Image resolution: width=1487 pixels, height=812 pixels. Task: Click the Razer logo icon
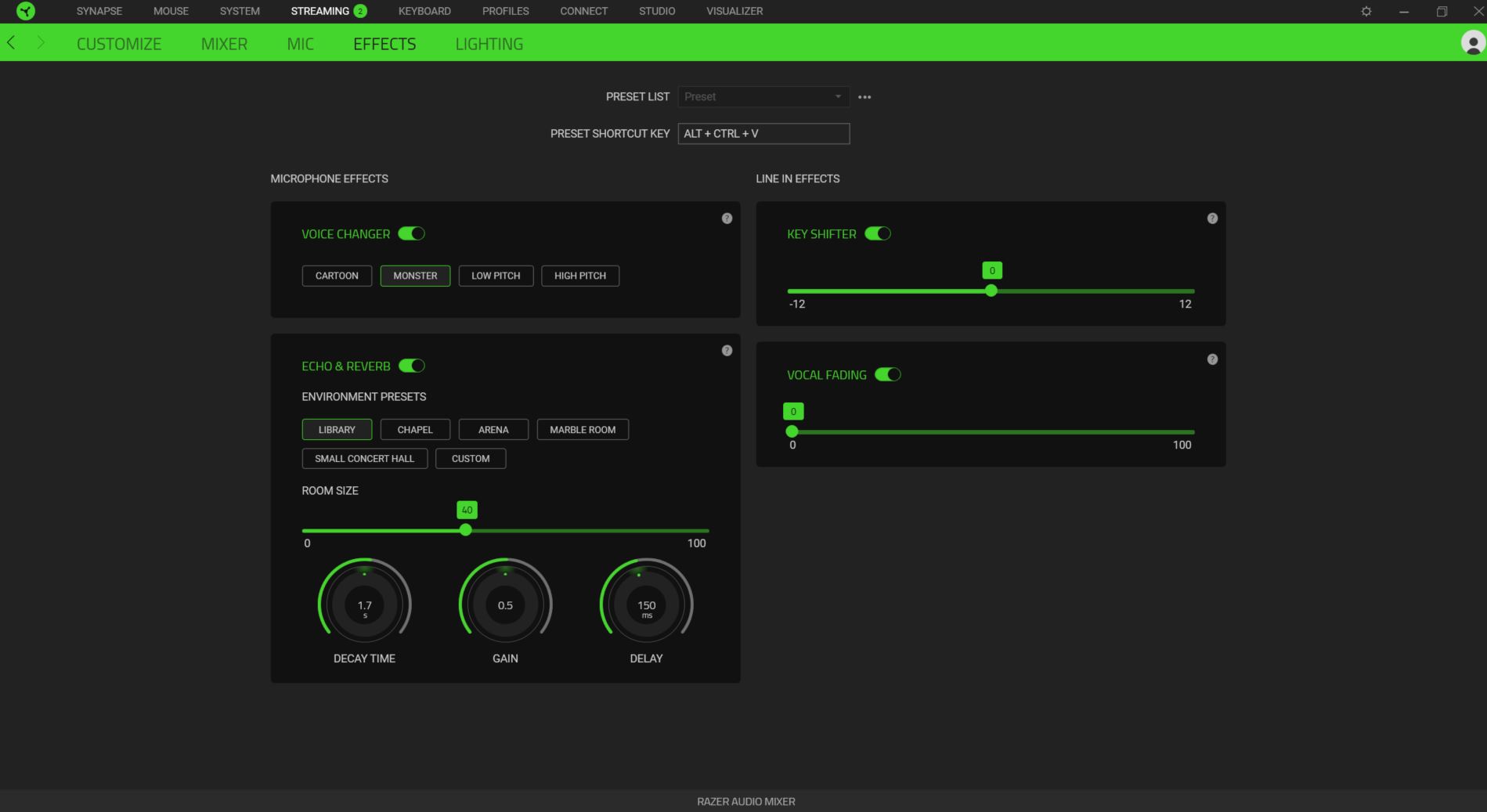(26, 11)
